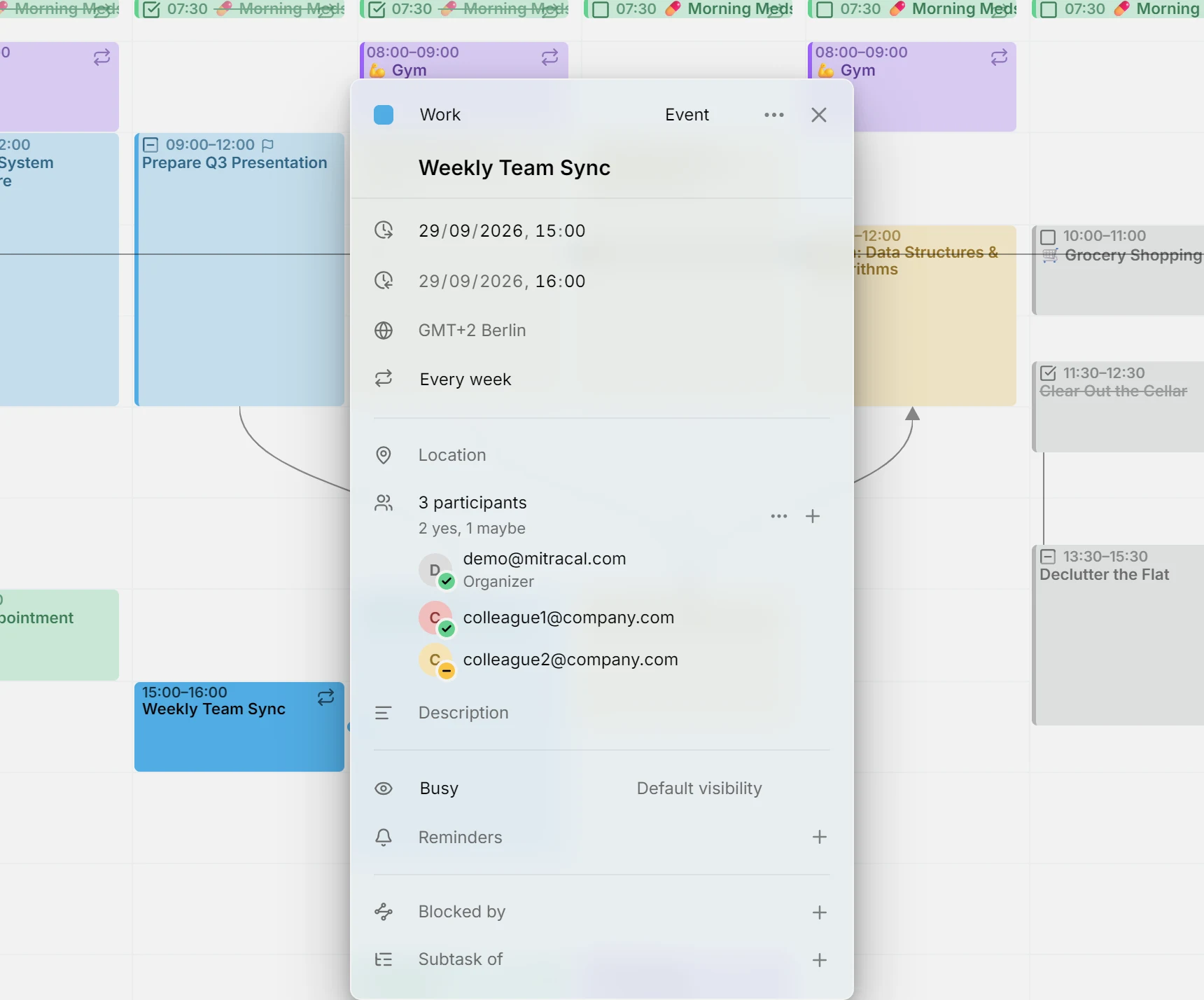
Task: Close the Weekly Team Sync event panel
Action: pyautogui.click(x=819, y=115)
